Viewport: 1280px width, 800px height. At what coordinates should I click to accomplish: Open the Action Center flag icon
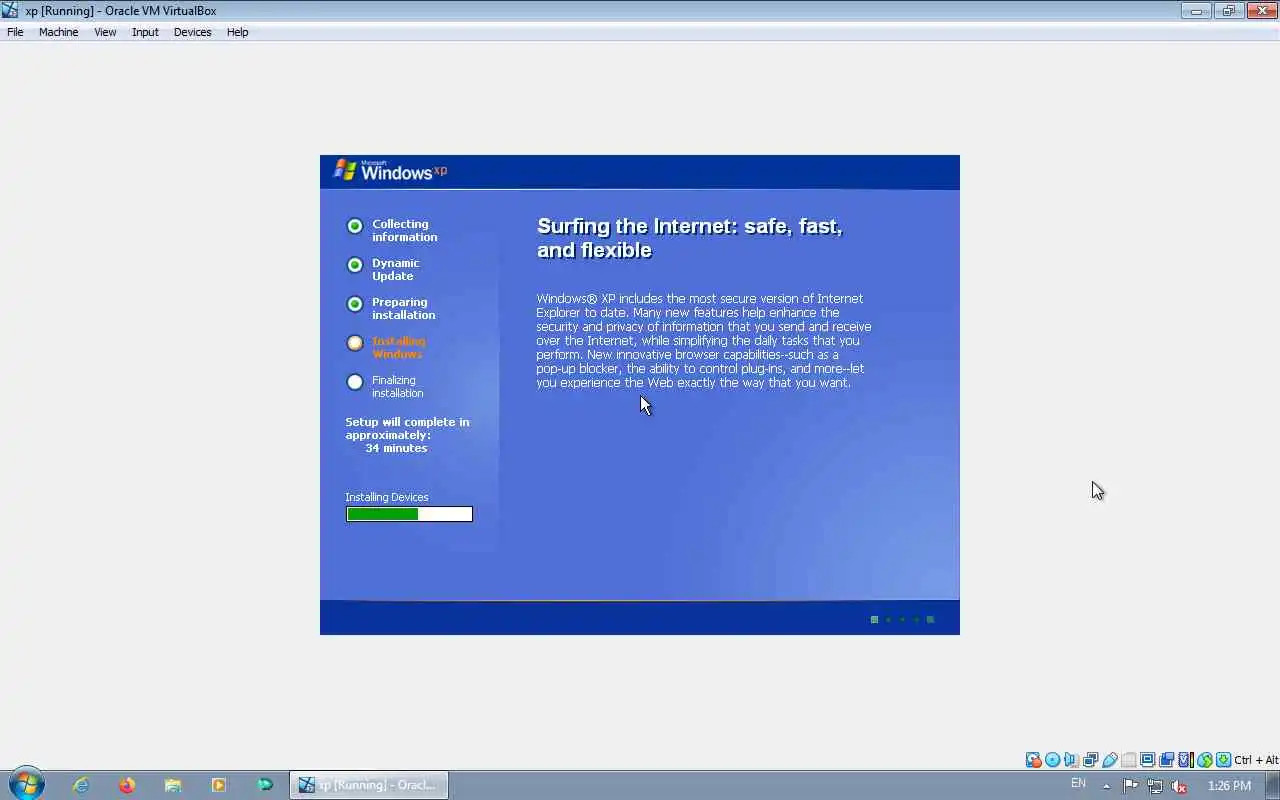tap(1131, 786)
